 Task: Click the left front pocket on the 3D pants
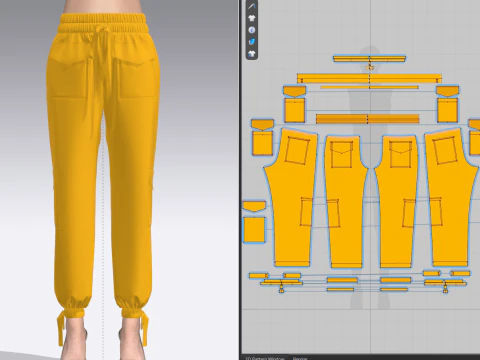pyautogui.click(x=70, y=78)
